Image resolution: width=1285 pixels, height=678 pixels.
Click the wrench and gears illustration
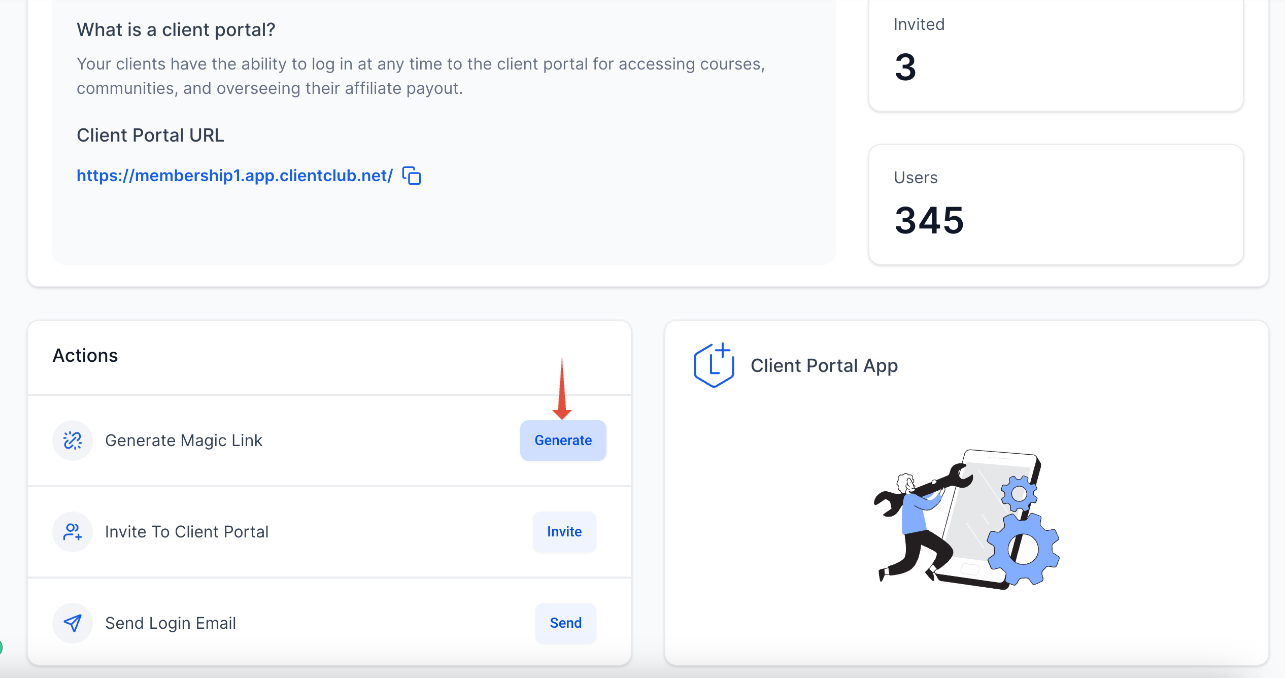click(966, 519)
